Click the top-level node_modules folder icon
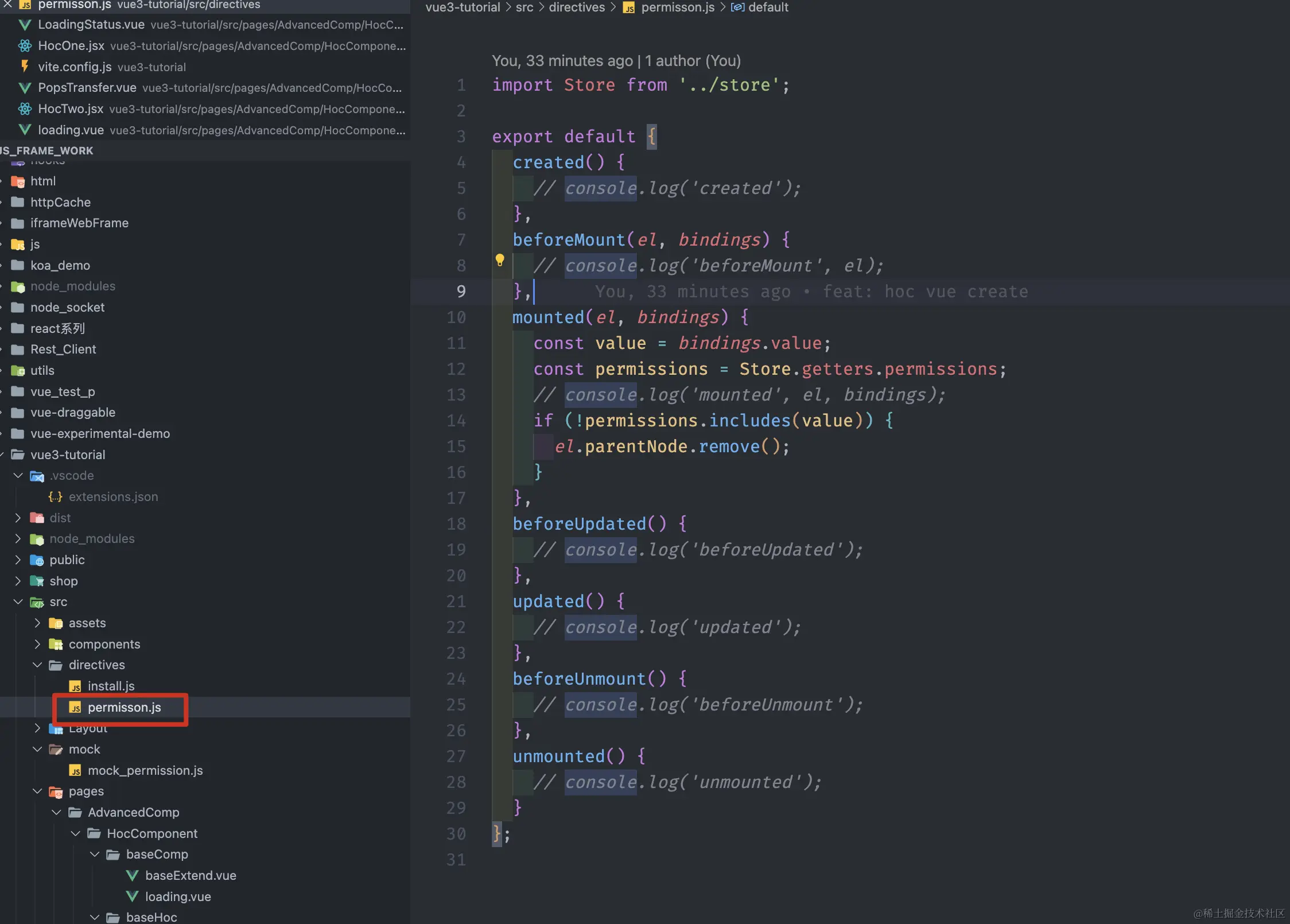The height and width of the screenshot is (924, 1290). tap(18, 286)
